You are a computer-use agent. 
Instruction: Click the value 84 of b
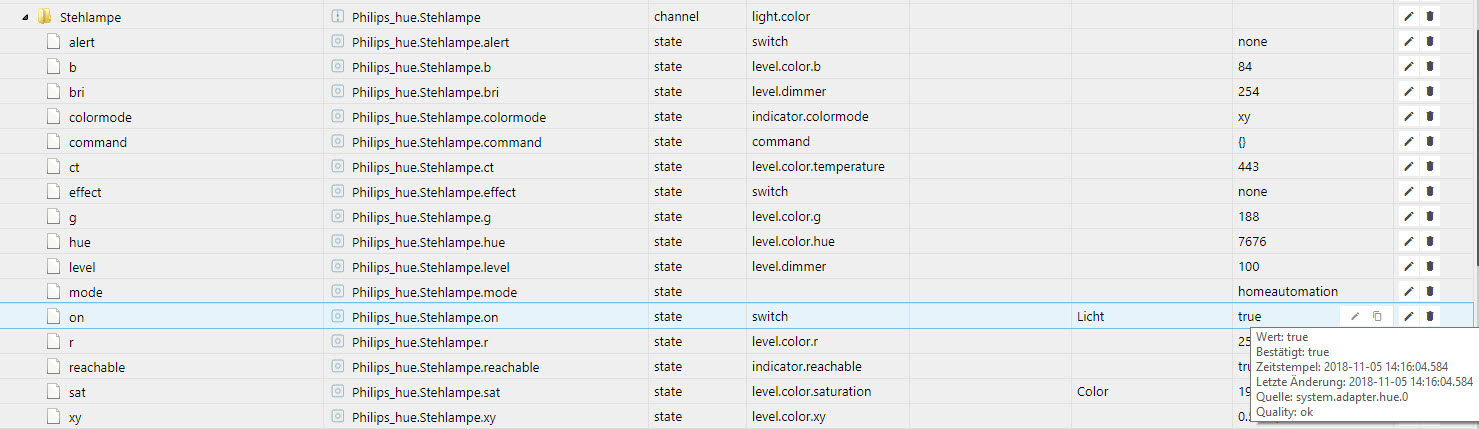click(x=1245, y=67)
